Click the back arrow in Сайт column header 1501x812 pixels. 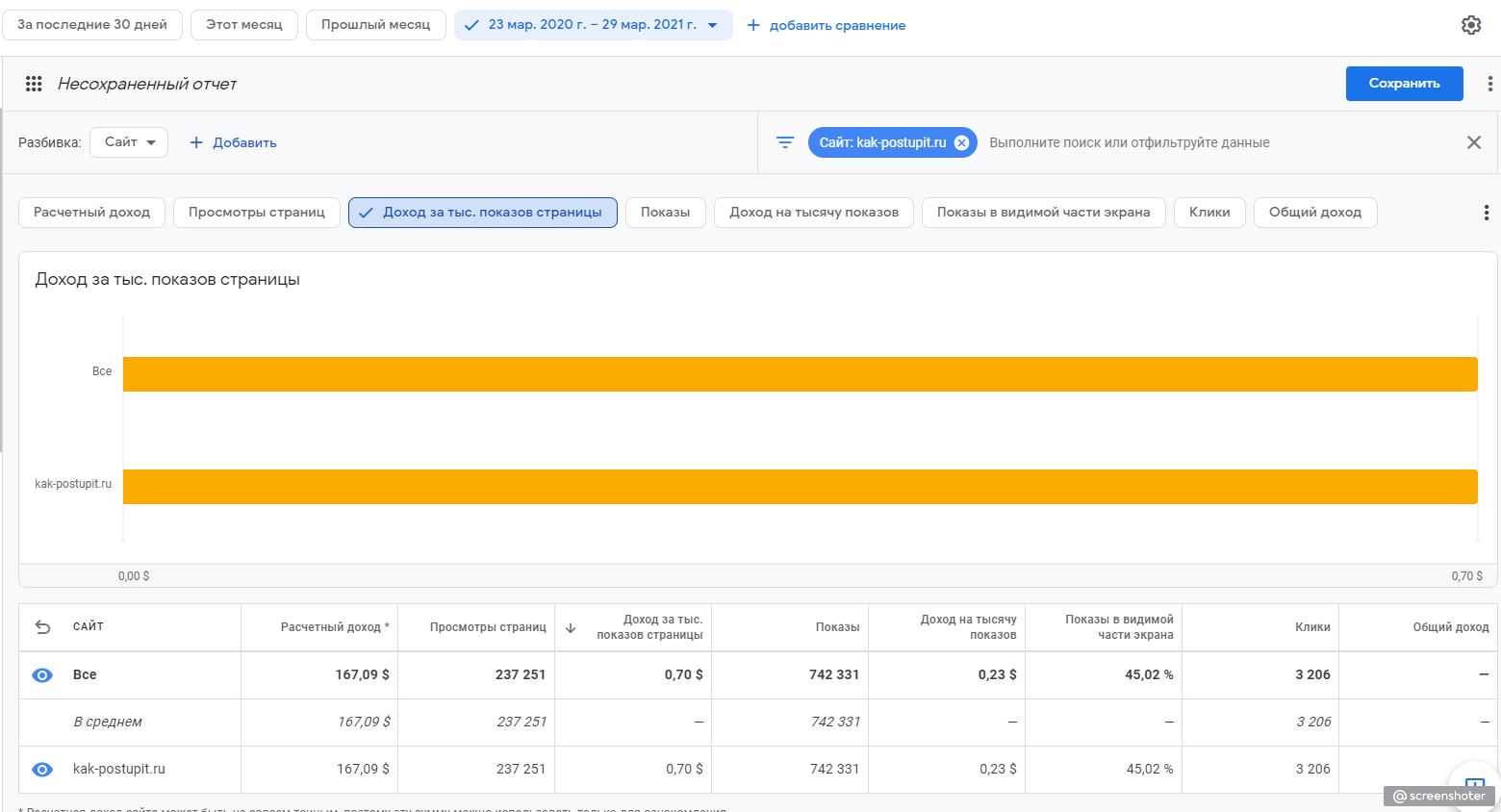point(42,627)
